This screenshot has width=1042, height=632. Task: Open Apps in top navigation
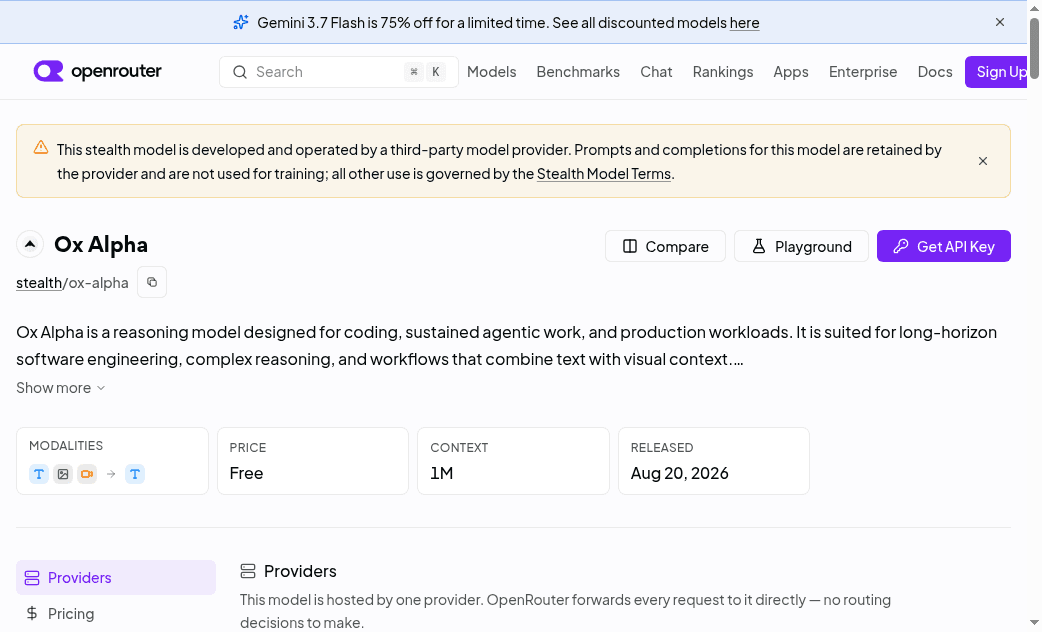[791, 72]
